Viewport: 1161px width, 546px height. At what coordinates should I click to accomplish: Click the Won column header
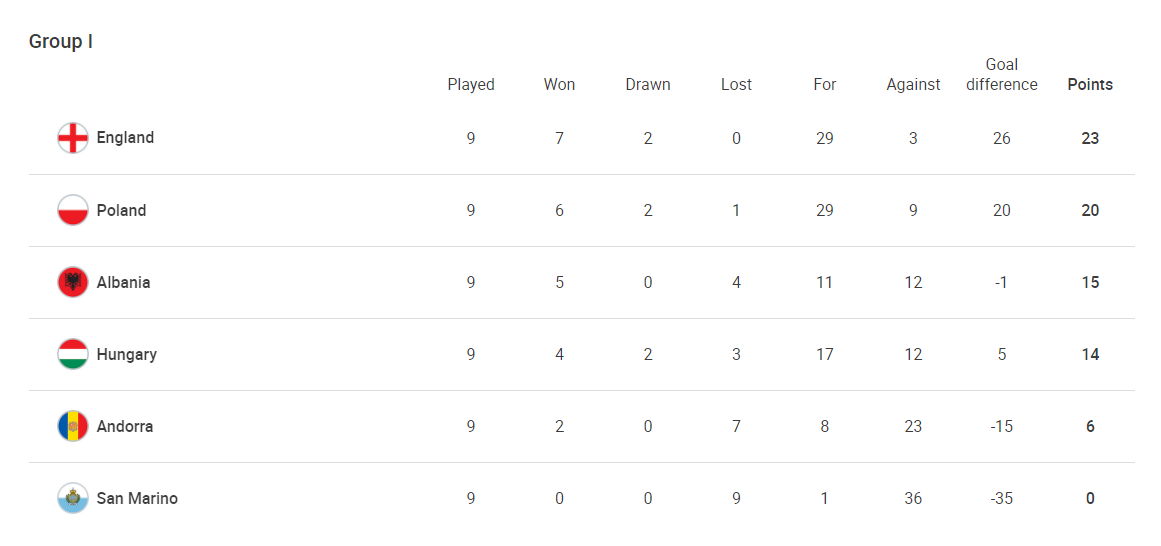[x=559, y=85]
